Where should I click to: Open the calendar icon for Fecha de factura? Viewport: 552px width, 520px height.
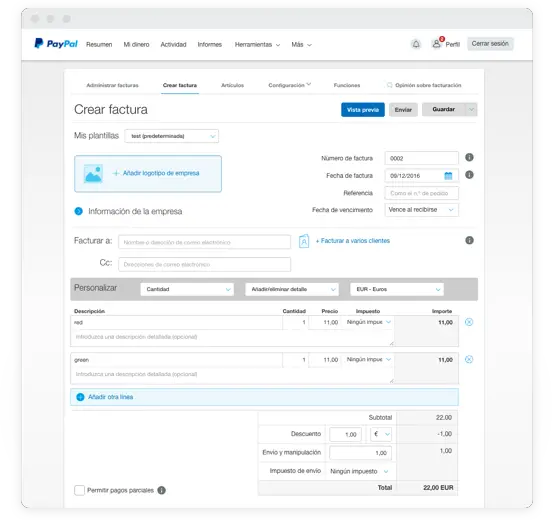448,176
